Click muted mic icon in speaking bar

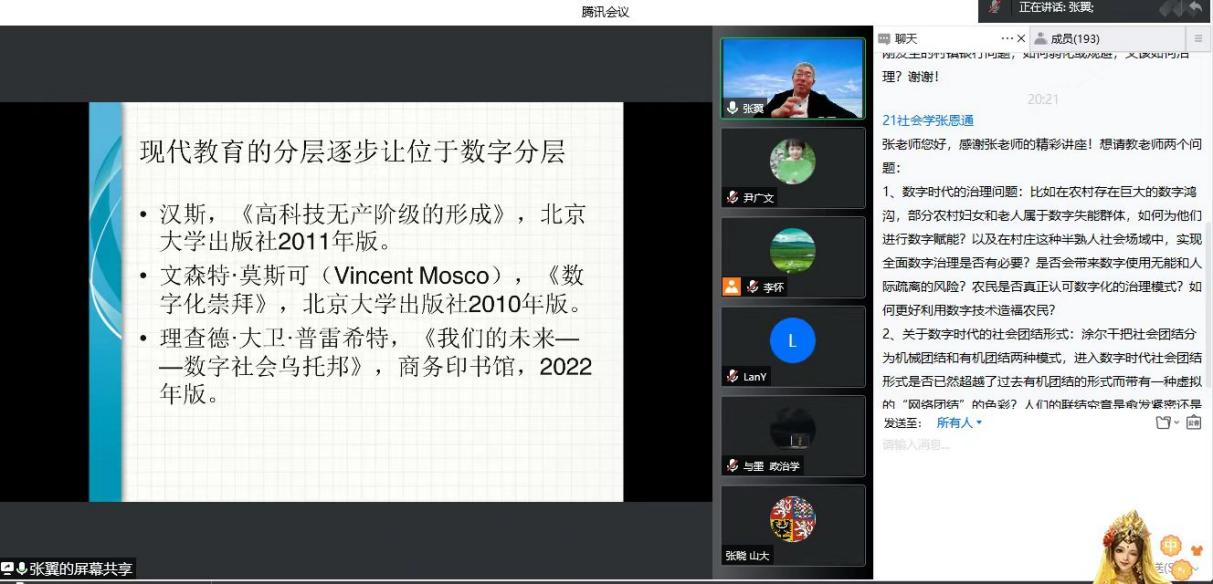pos(994,8)
